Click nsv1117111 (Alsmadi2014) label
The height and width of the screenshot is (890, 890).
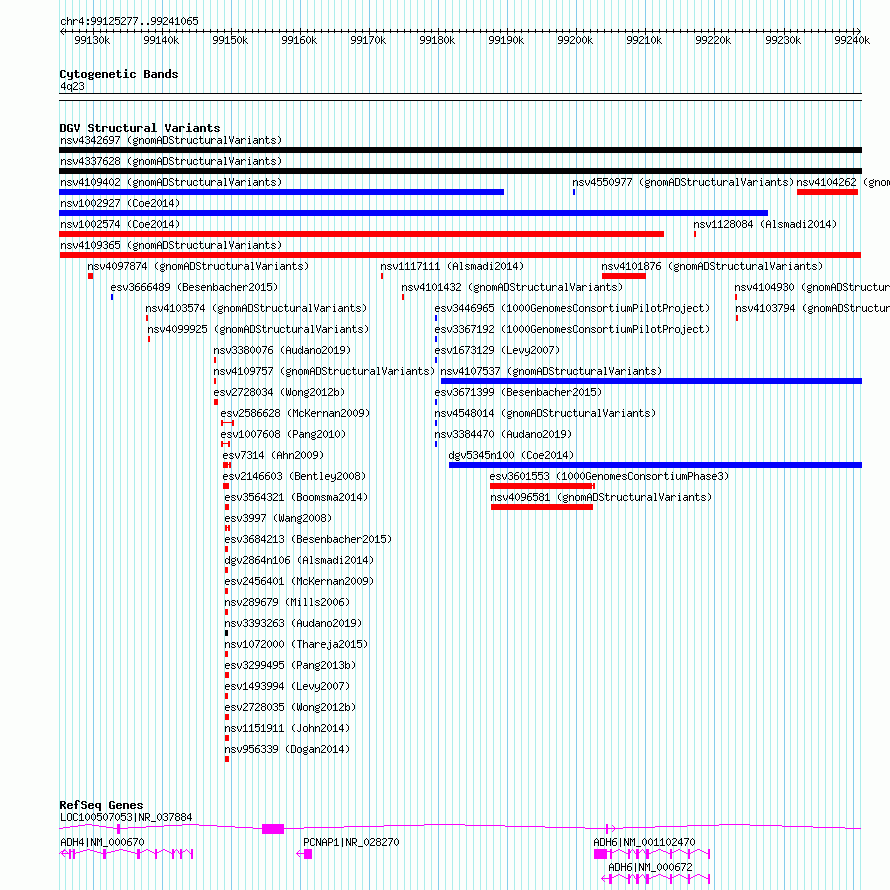[x=452, y=266]
